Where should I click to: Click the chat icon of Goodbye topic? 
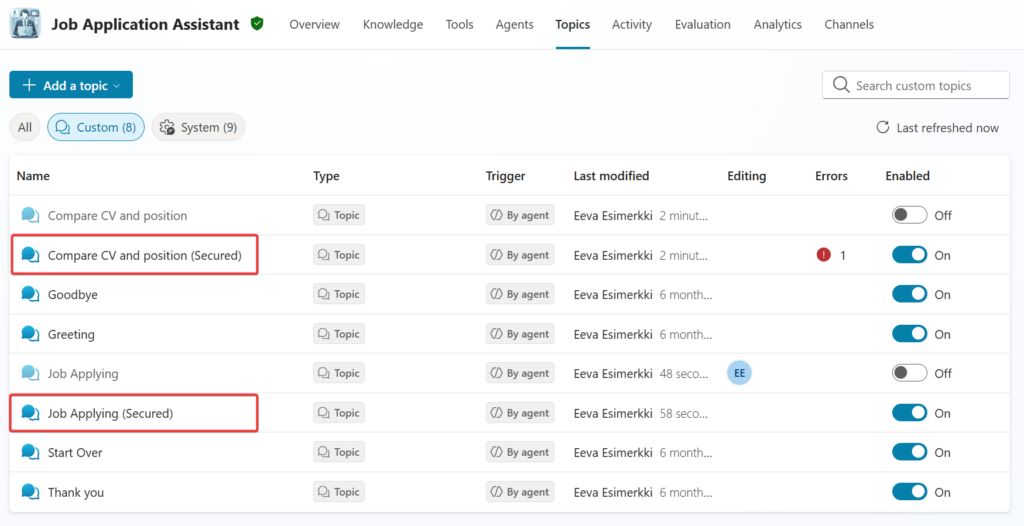[x=31, y=295]
